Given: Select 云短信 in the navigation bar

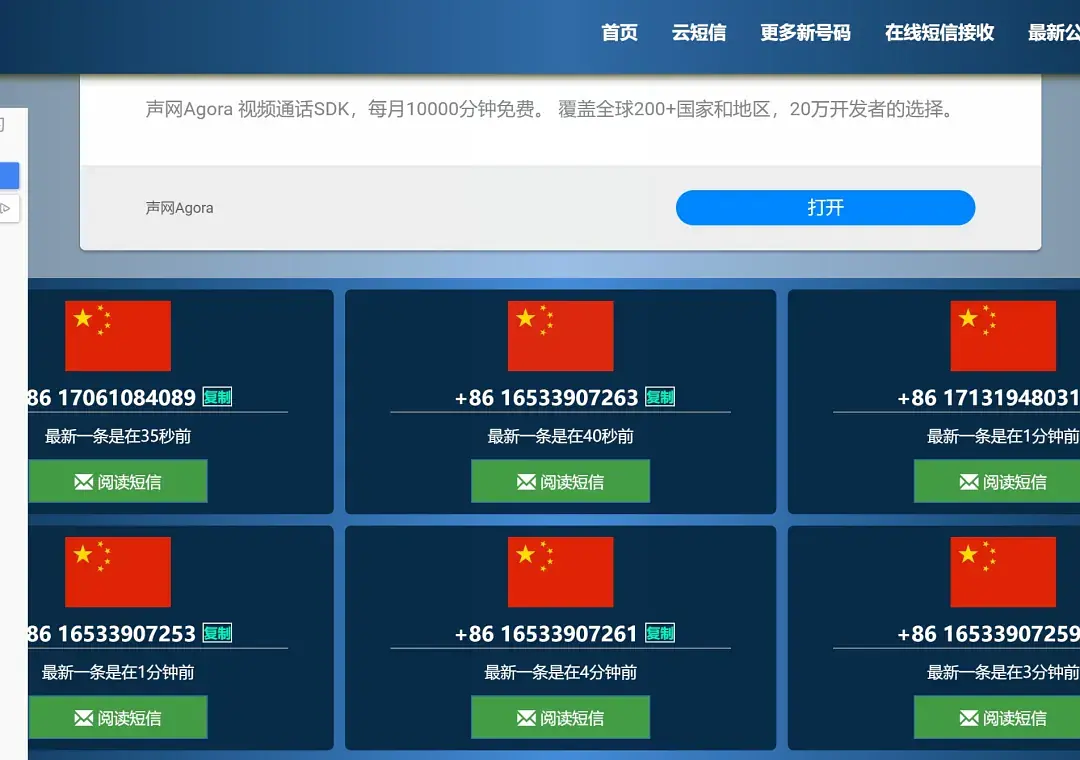Looking at the screenshot, I should pos(699,33).
